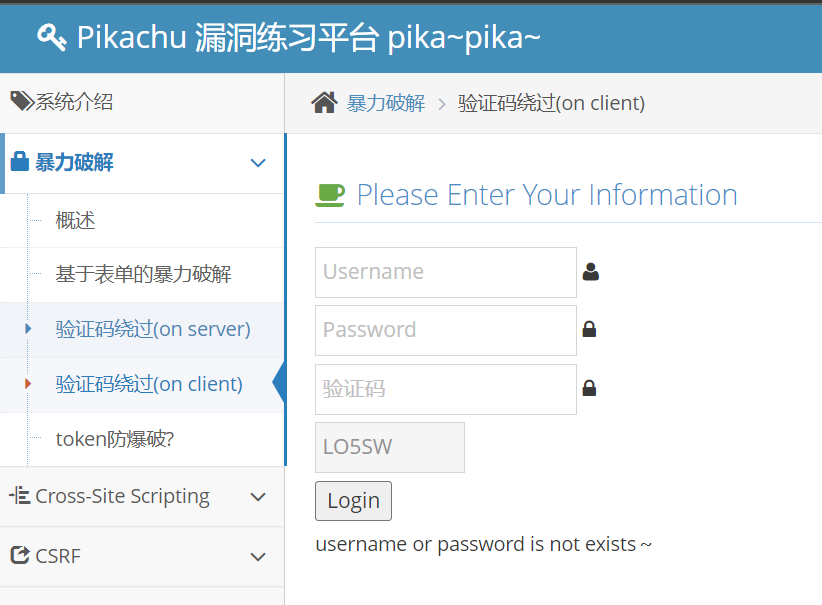The height and width of the screenshot is (605, 822).
Task: Expand the CSRF section chevron
Action: click(x=258, y=557)
